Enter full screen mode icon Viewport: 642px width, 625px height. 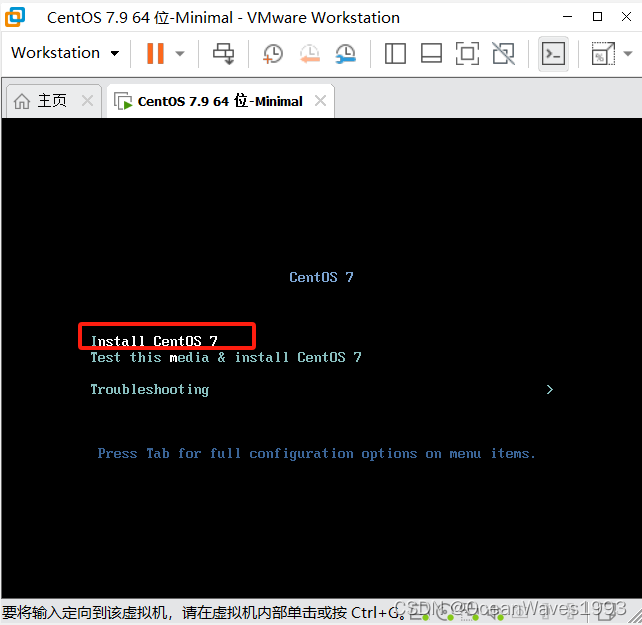(x=467, y=54)
